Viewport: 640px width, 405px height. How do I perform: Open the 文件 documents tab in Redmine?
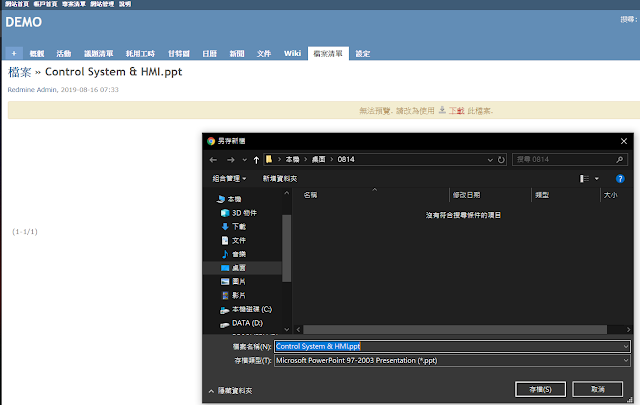pos(264,53)
